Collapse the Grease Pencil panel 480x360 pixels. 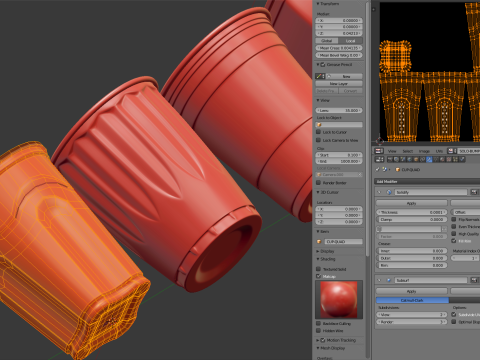[318, 65]
